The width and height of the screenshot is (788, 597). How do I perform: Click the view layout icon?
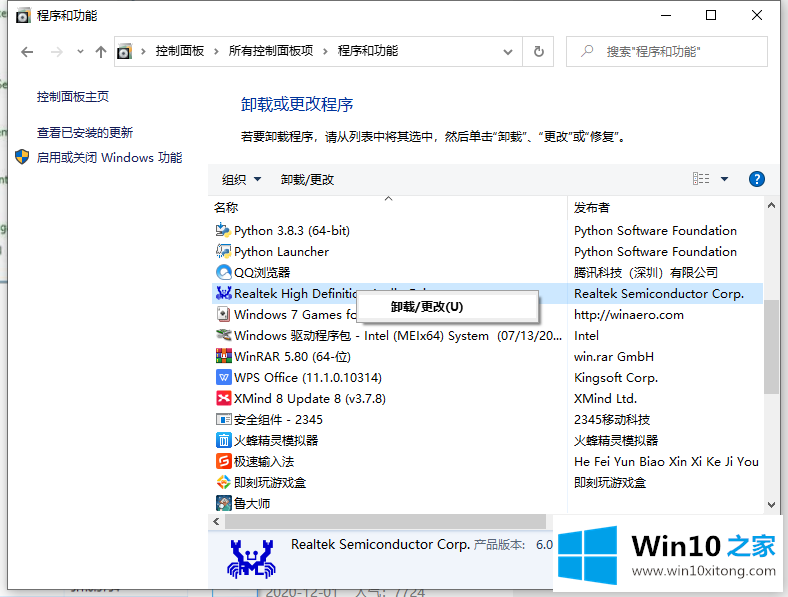(701, 179)
